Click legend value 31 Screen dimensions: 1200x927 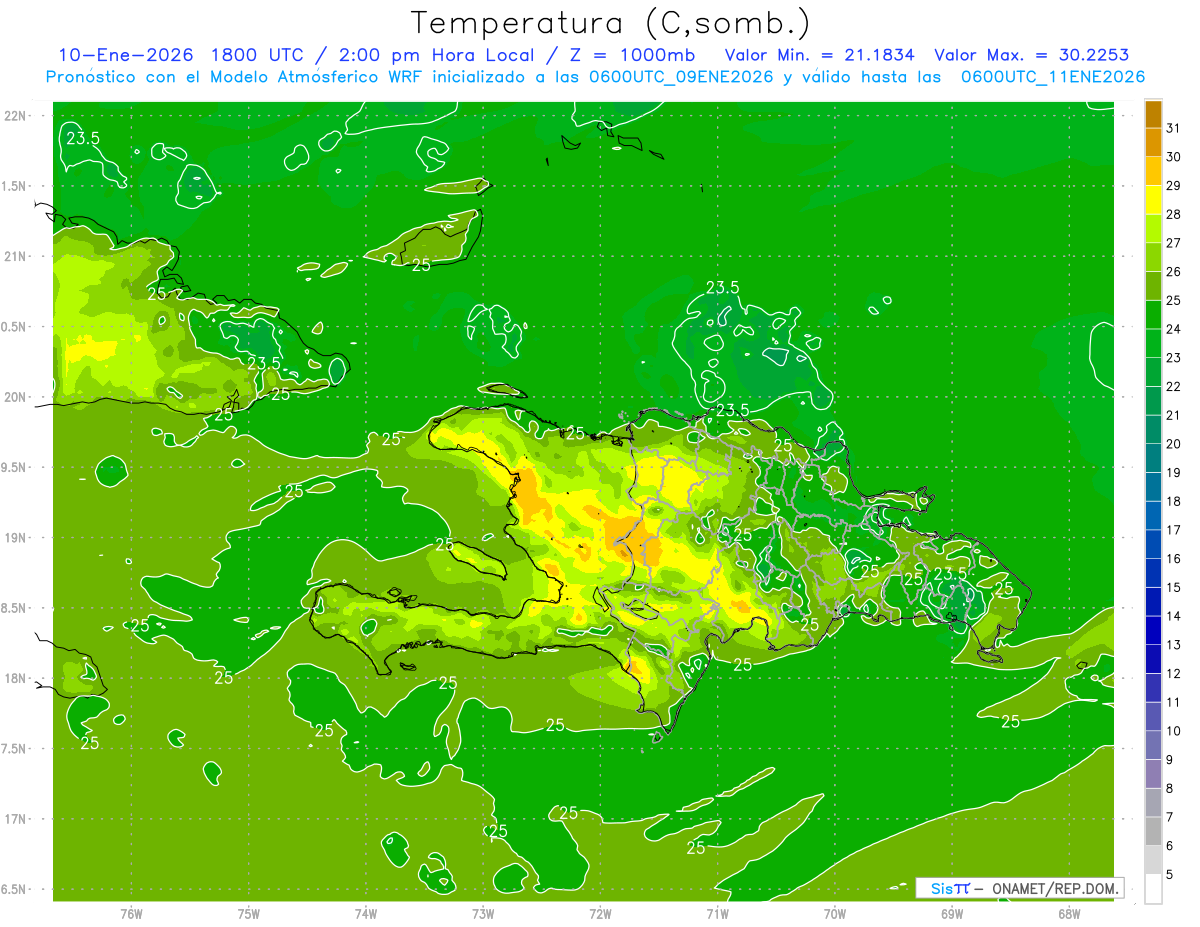click(x=1174, y=128)
